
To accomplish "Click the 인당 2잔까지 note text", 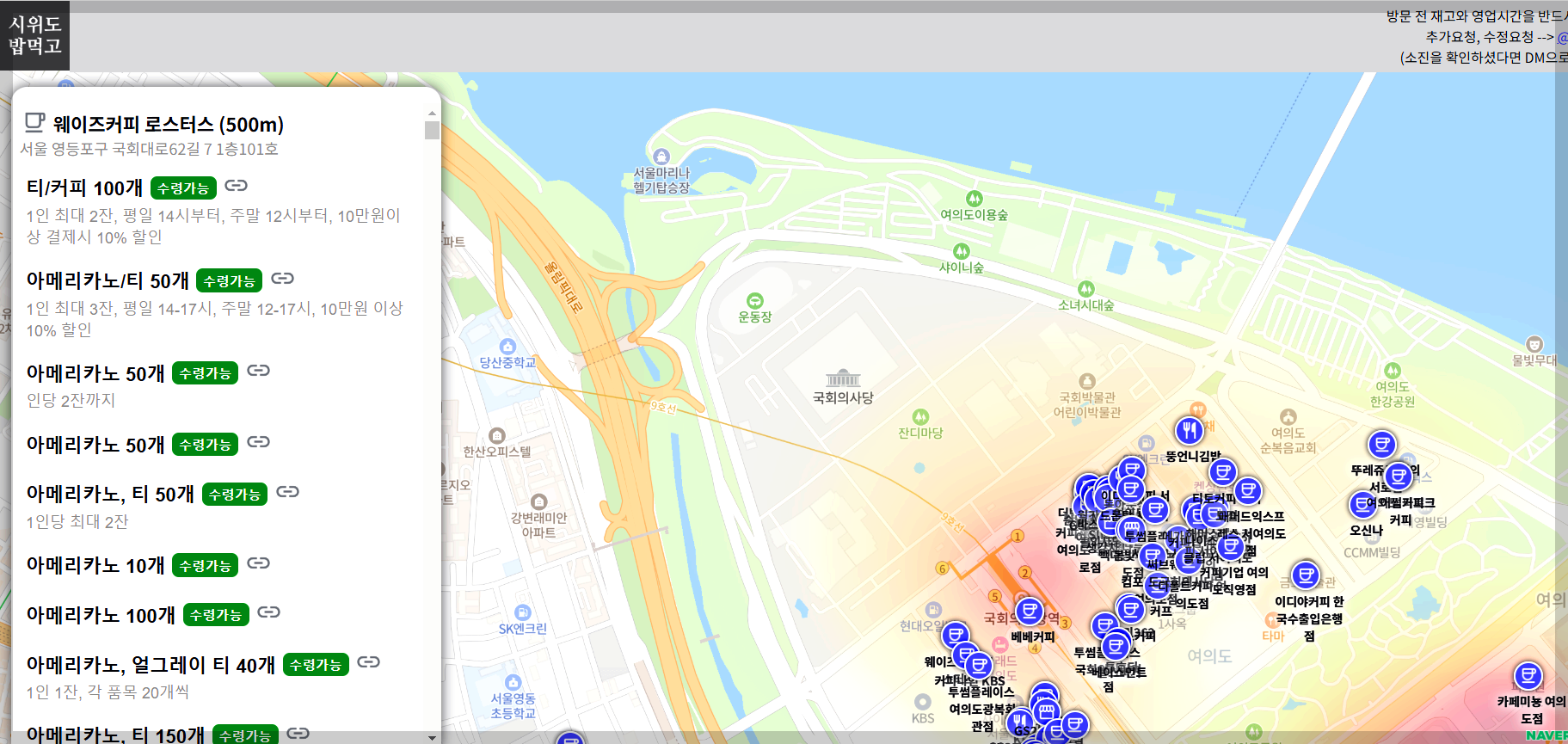I will (71, 400).
